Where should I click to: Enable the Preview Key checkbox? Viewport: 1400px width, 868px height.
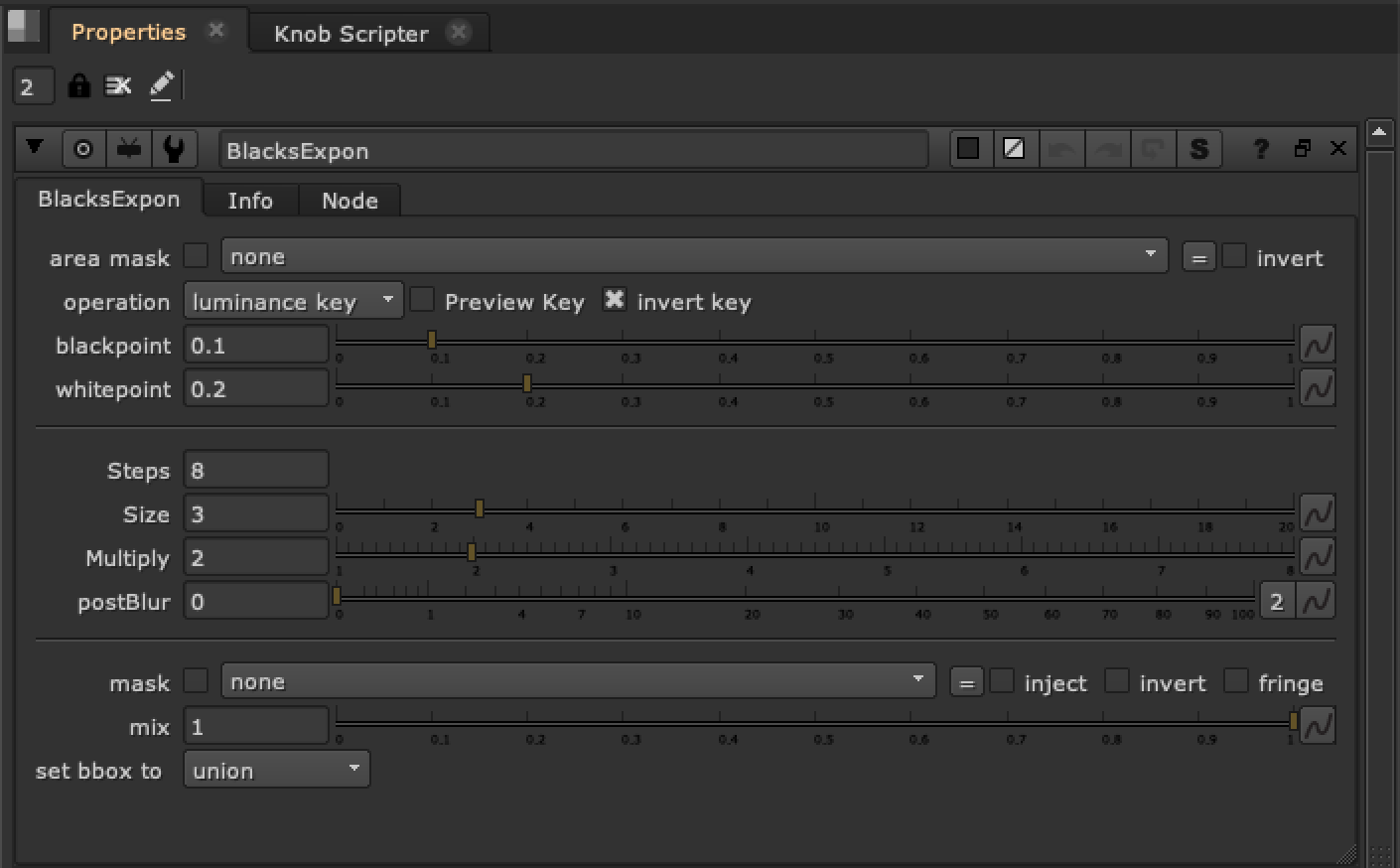click(422, 300)
